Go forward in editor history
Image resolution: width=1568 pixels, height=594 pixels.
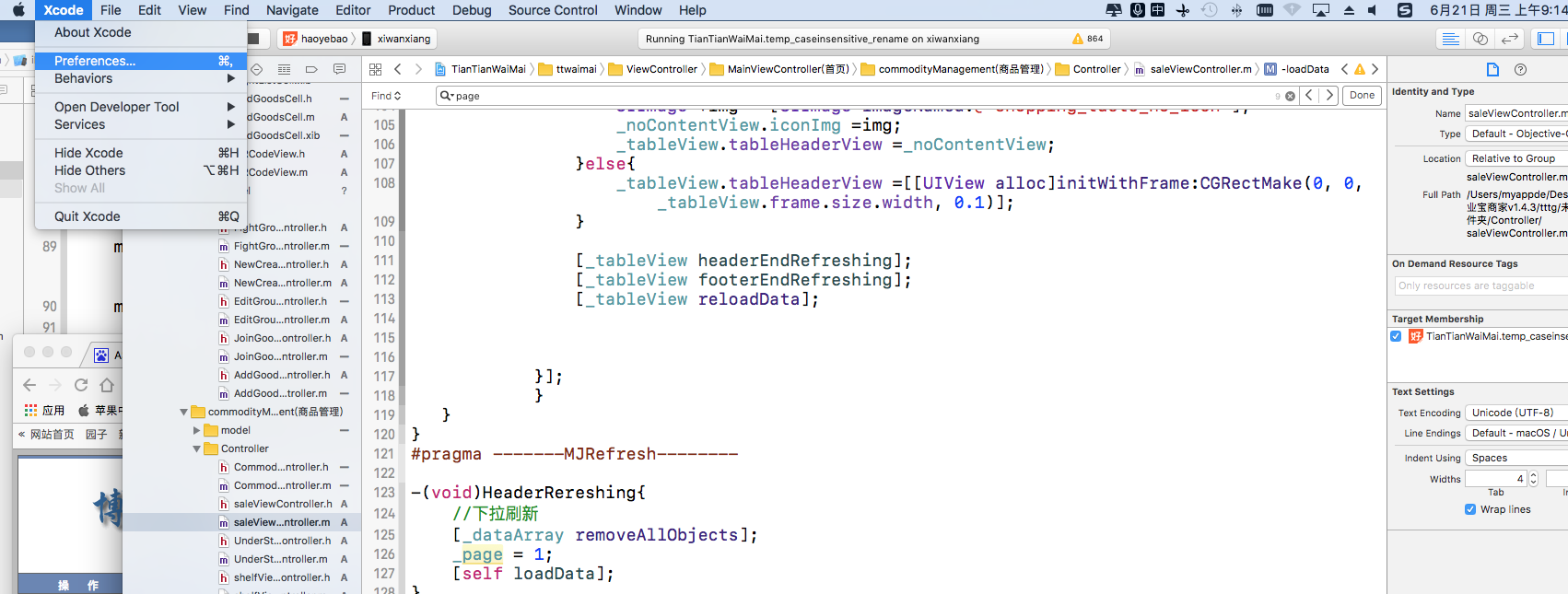(x=418, y=69)
